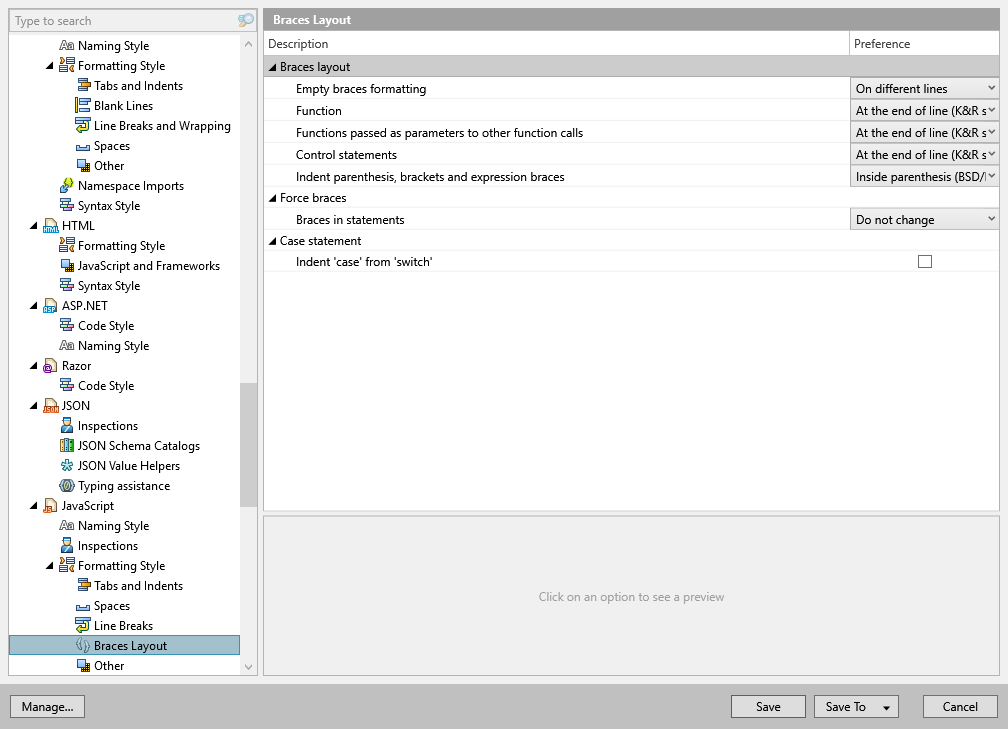Click the Line Breaks and Wrapping icon
The image size is (1008, 729).
pos(83,125)
